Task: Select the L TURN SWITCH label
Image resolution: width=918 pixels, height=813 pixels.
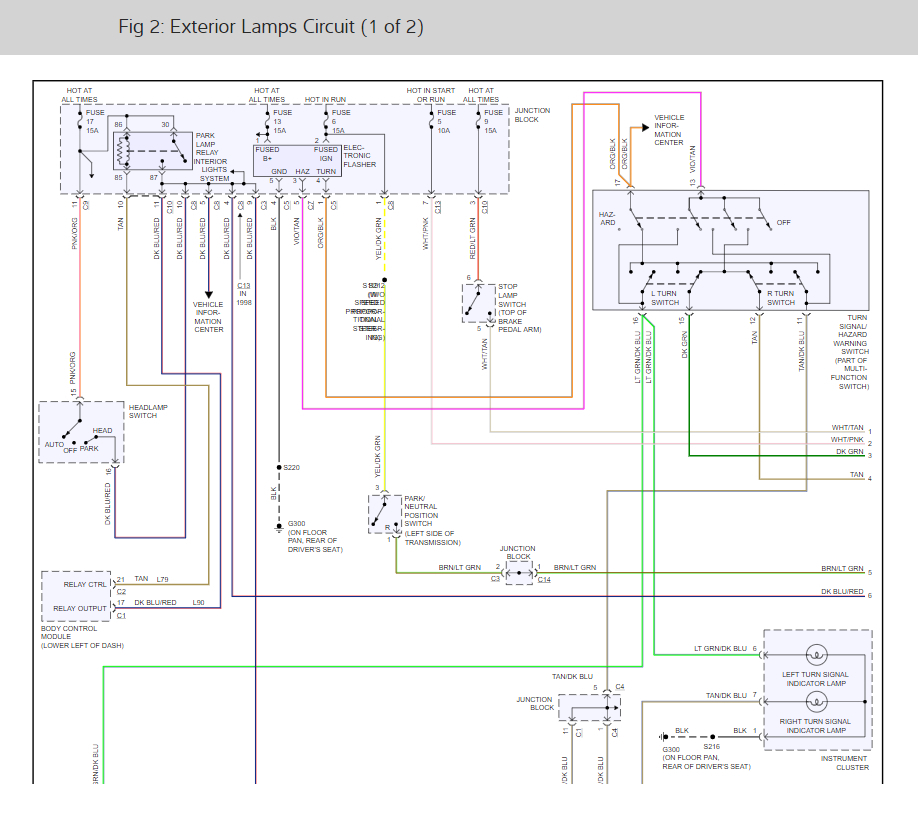Action: tap(665, 298)
